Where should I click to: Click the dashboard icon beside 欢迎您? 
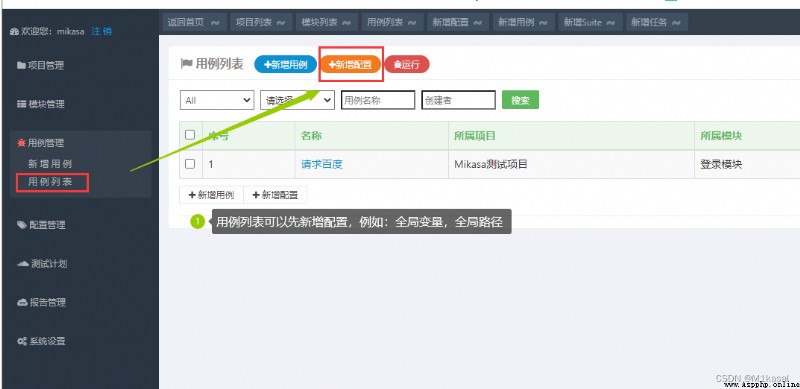click(14, 32)
